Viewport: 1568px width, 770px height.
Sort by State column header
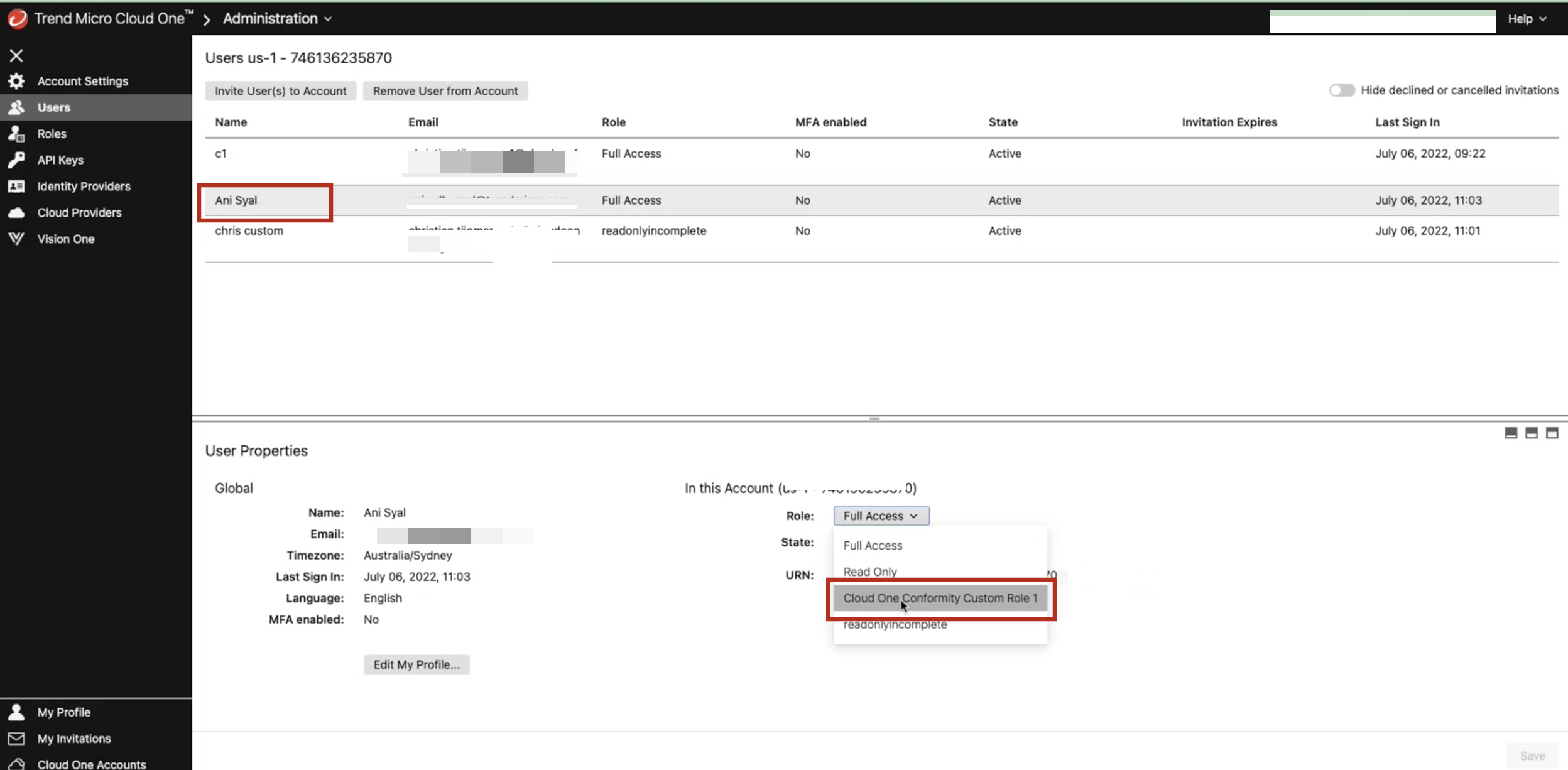1003,122
